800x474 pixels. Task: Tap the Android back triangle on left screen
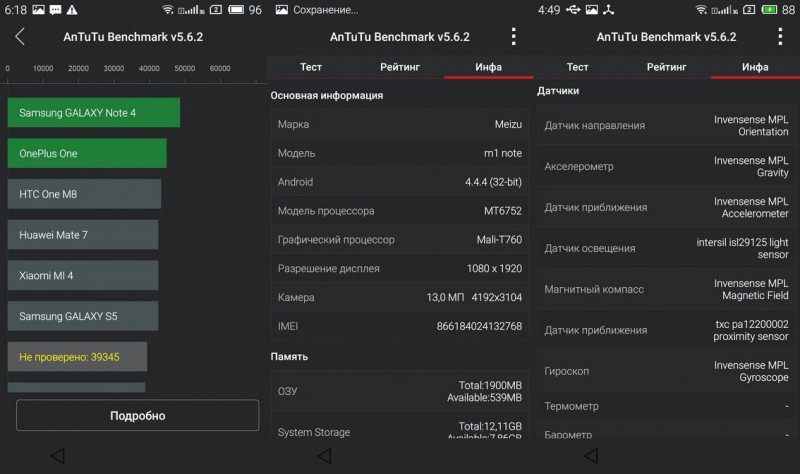point(58,456)
